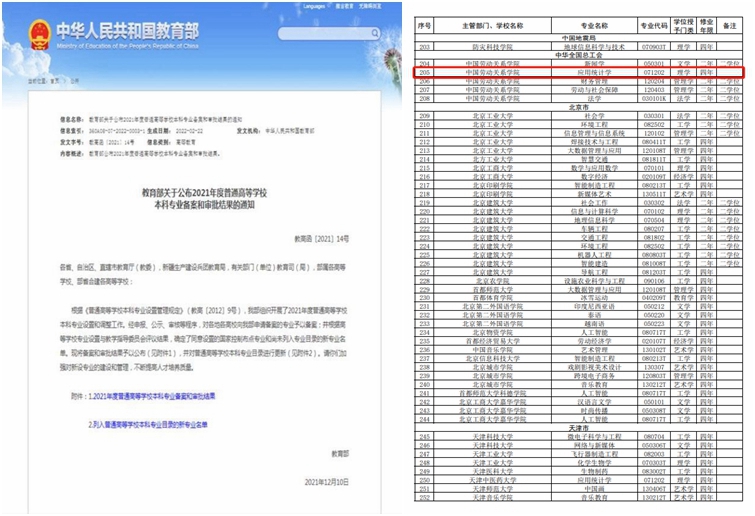Open attachment 1 2021年度本科专业备案和审批结果
The height and width of the screenshot is (516, 755).
152,396
